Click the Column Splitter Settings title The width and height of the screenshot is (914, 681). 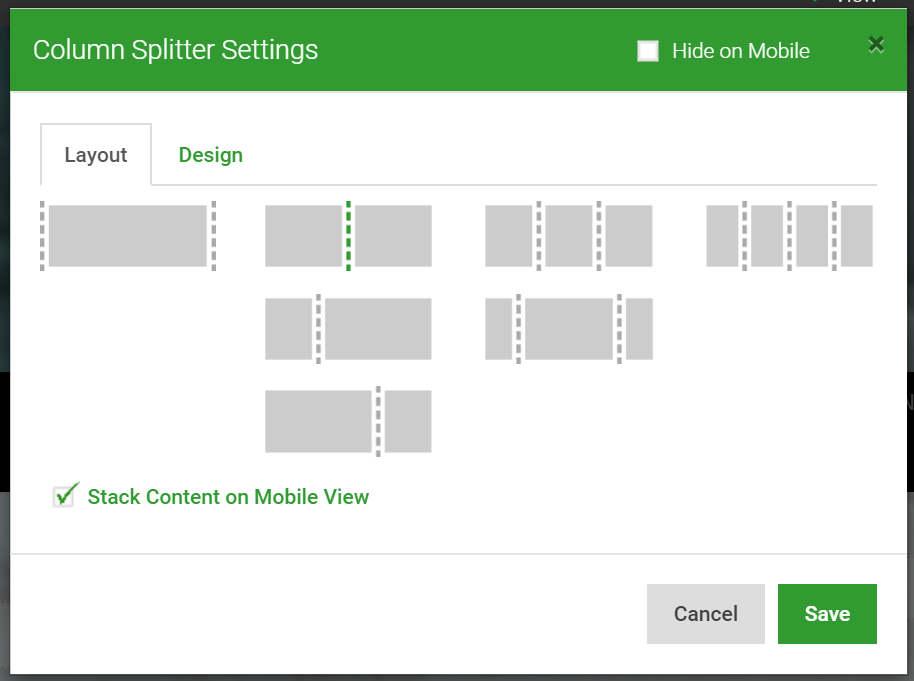pos(175,49)
